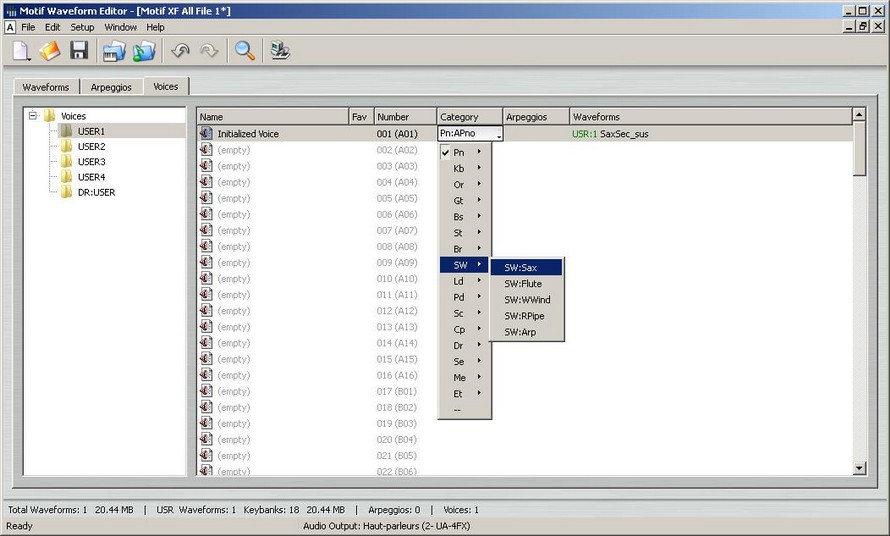Save with the floppy disk icon

point(79,51)
